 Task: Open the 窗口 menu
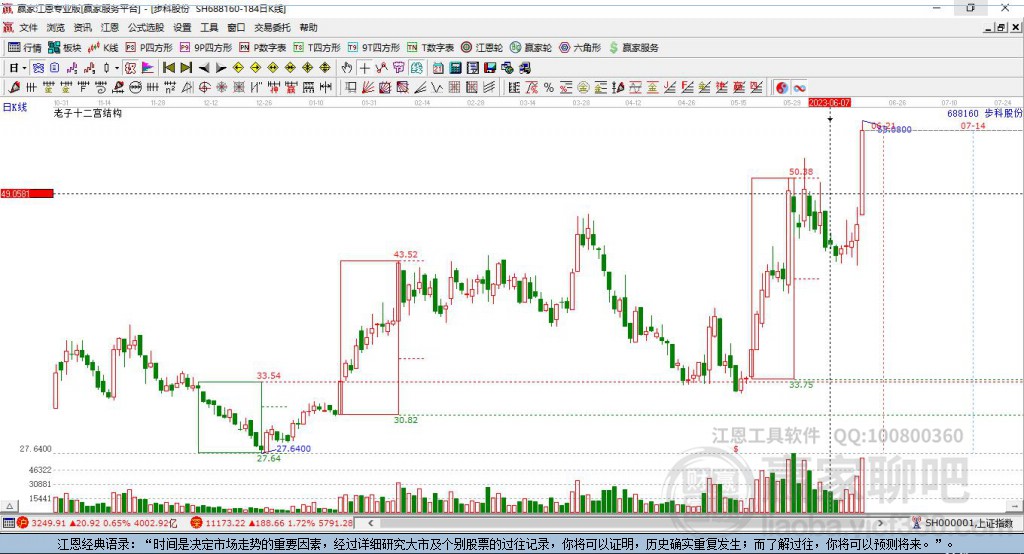pos(236,27)
